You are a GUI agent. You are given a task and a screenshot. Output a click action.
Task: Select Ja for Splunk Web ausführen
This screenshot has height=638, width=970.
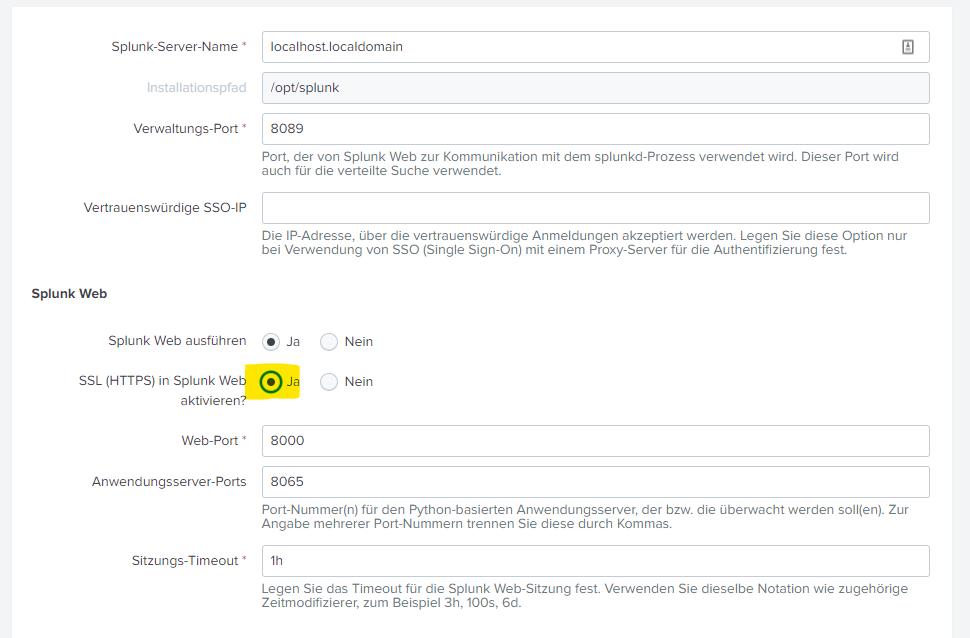271,342
